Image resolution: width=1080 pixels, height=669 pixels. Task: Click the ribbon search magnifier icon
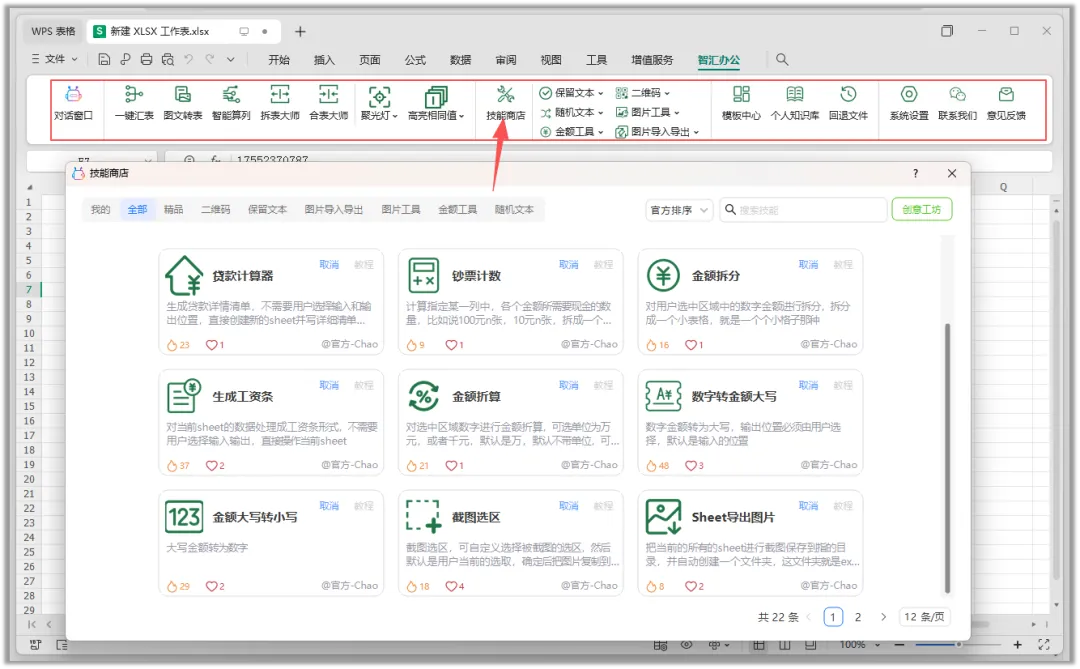tap(782, 59)
